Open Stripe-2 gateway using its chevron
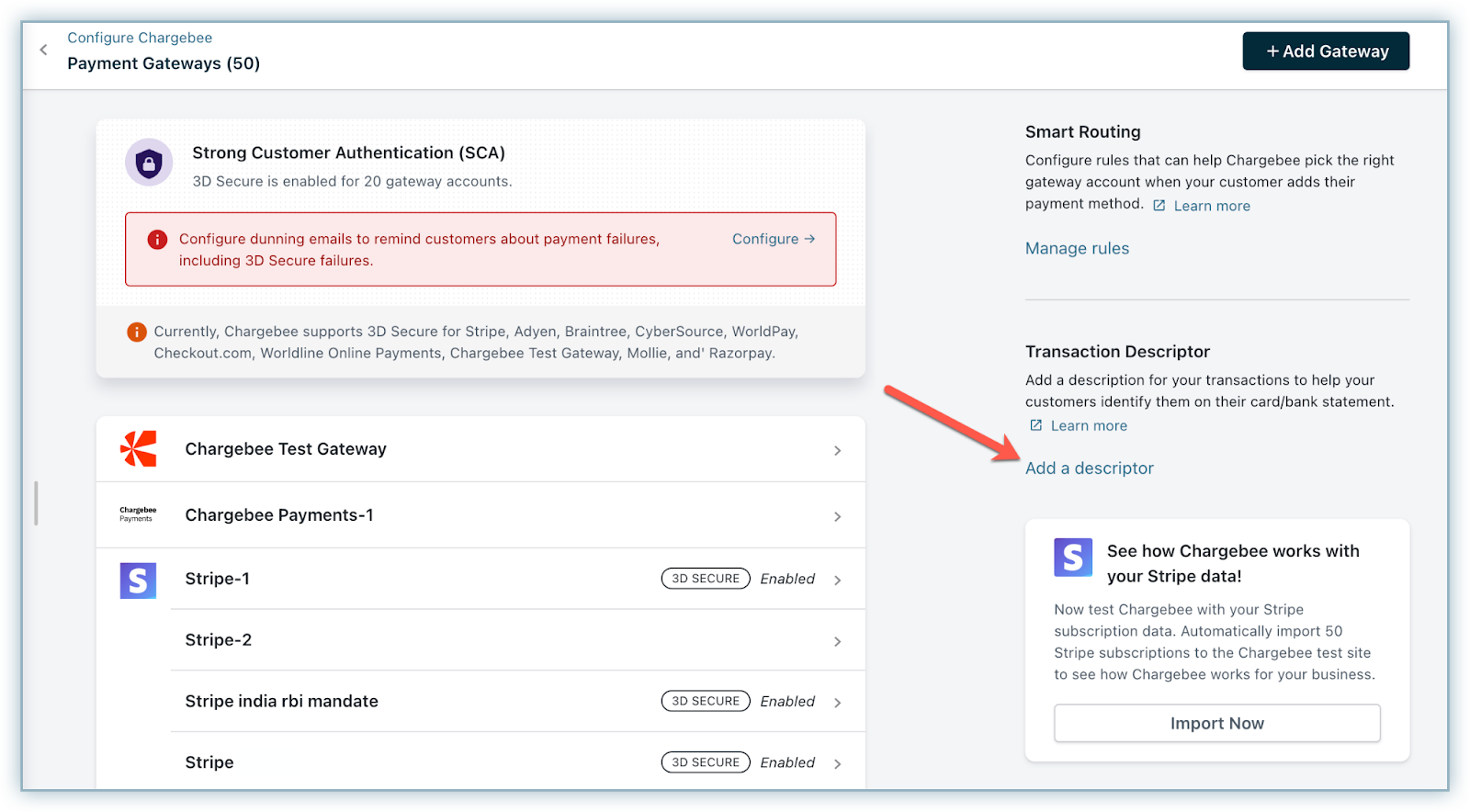 837,641
